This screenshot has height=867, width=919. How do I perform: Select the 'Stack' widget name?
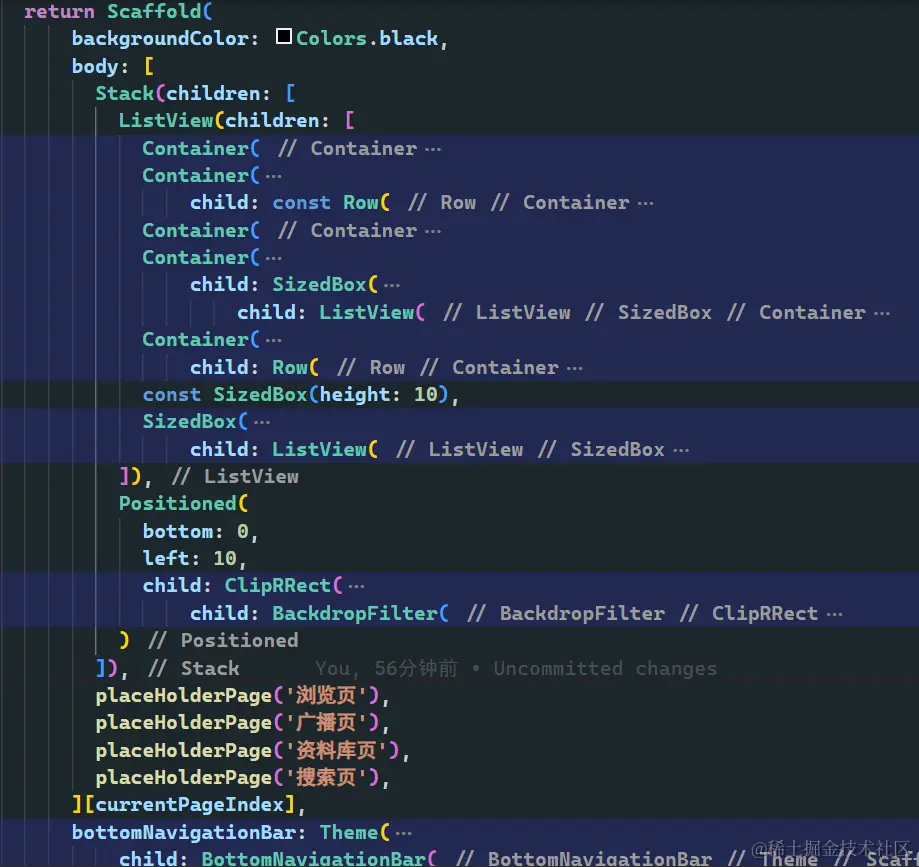pyautogui.click(x=125, y=94)
